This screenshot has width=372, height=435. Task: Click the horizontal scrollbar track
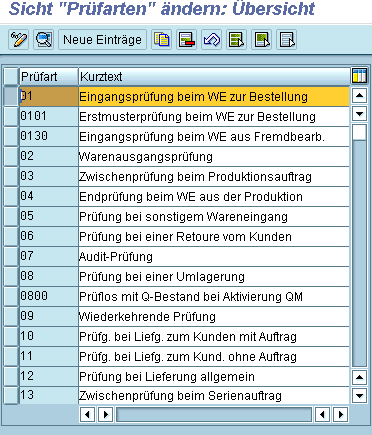click(x=214, y=415)
